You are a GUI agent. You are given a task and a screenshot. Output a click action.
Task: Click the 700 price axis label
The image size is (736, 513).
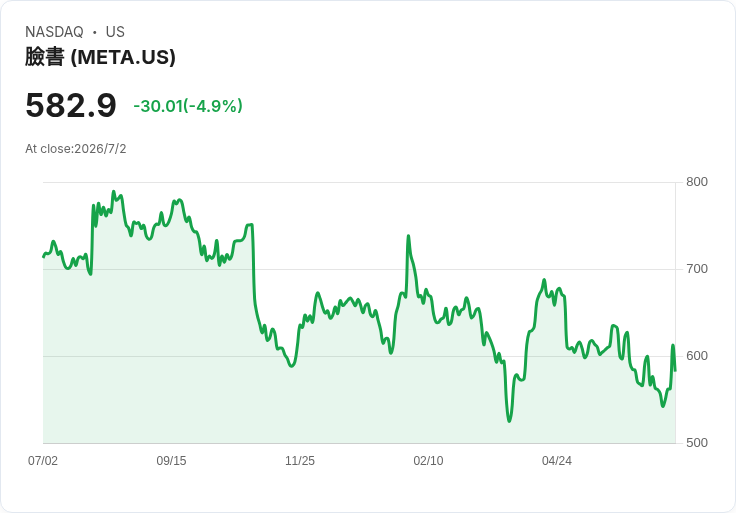tap(697, 269)
